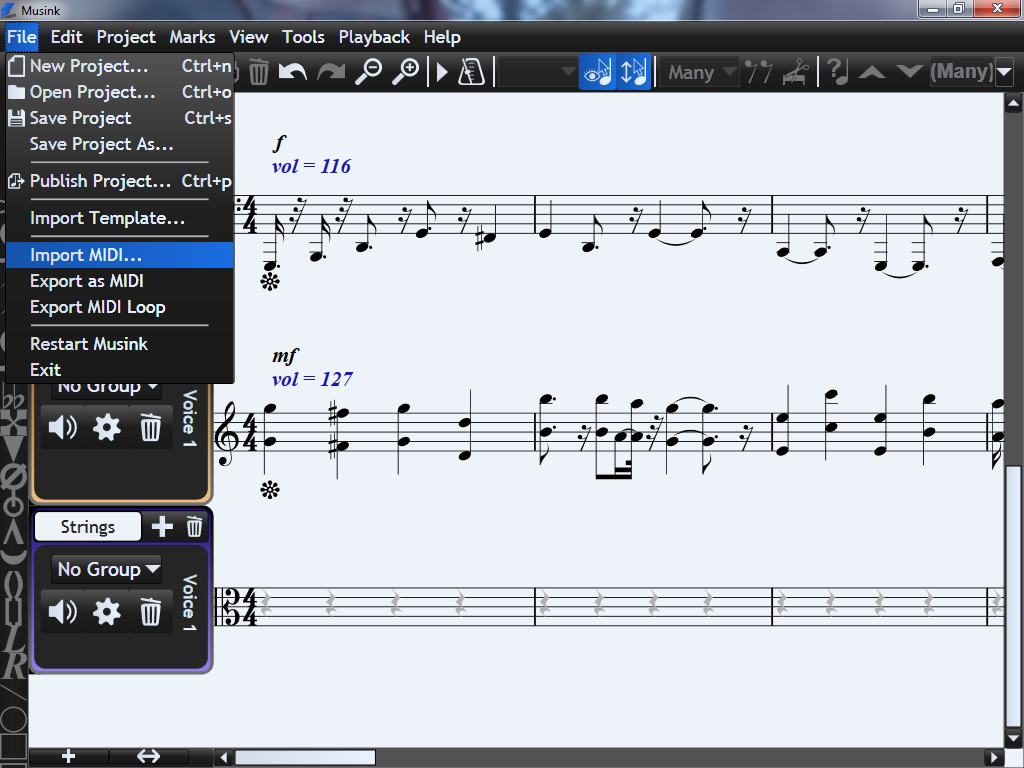Mute the Strings Voice 1 speaker

(62, 611)
